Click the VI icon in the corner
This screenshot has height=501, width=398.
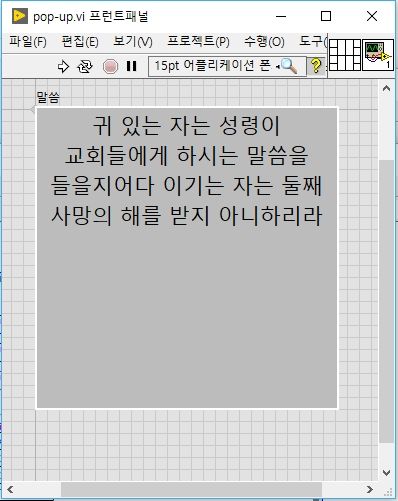(x=378, y=55)
